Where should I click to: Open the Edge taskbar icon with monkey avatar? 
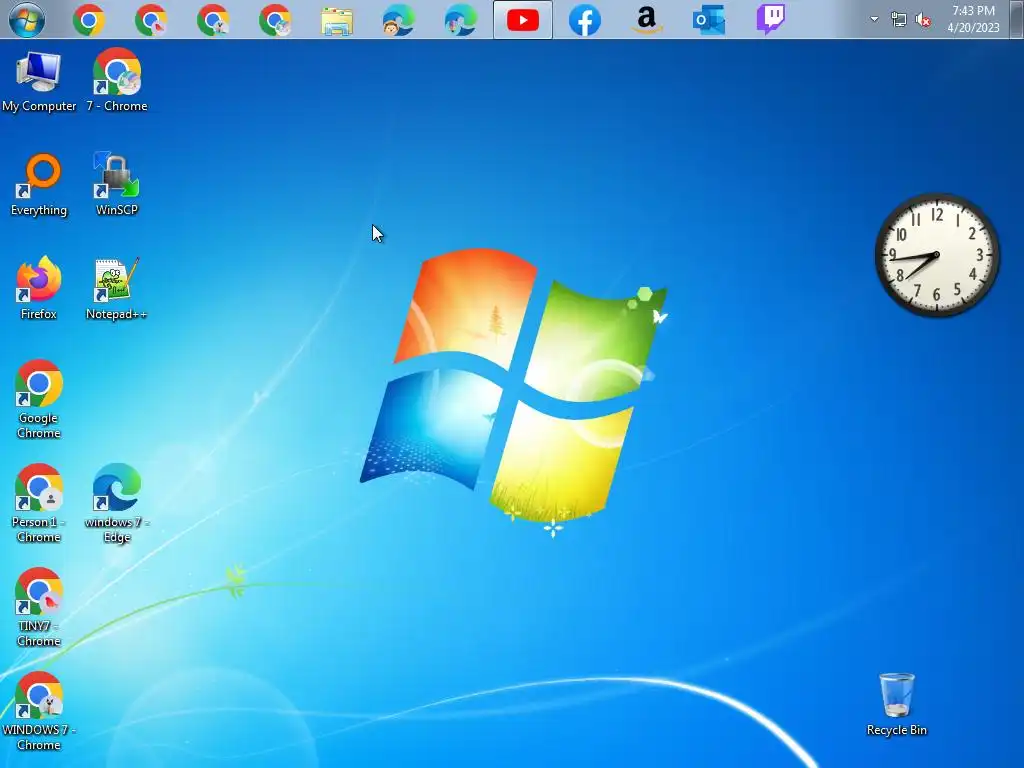(x=398, y=20)
